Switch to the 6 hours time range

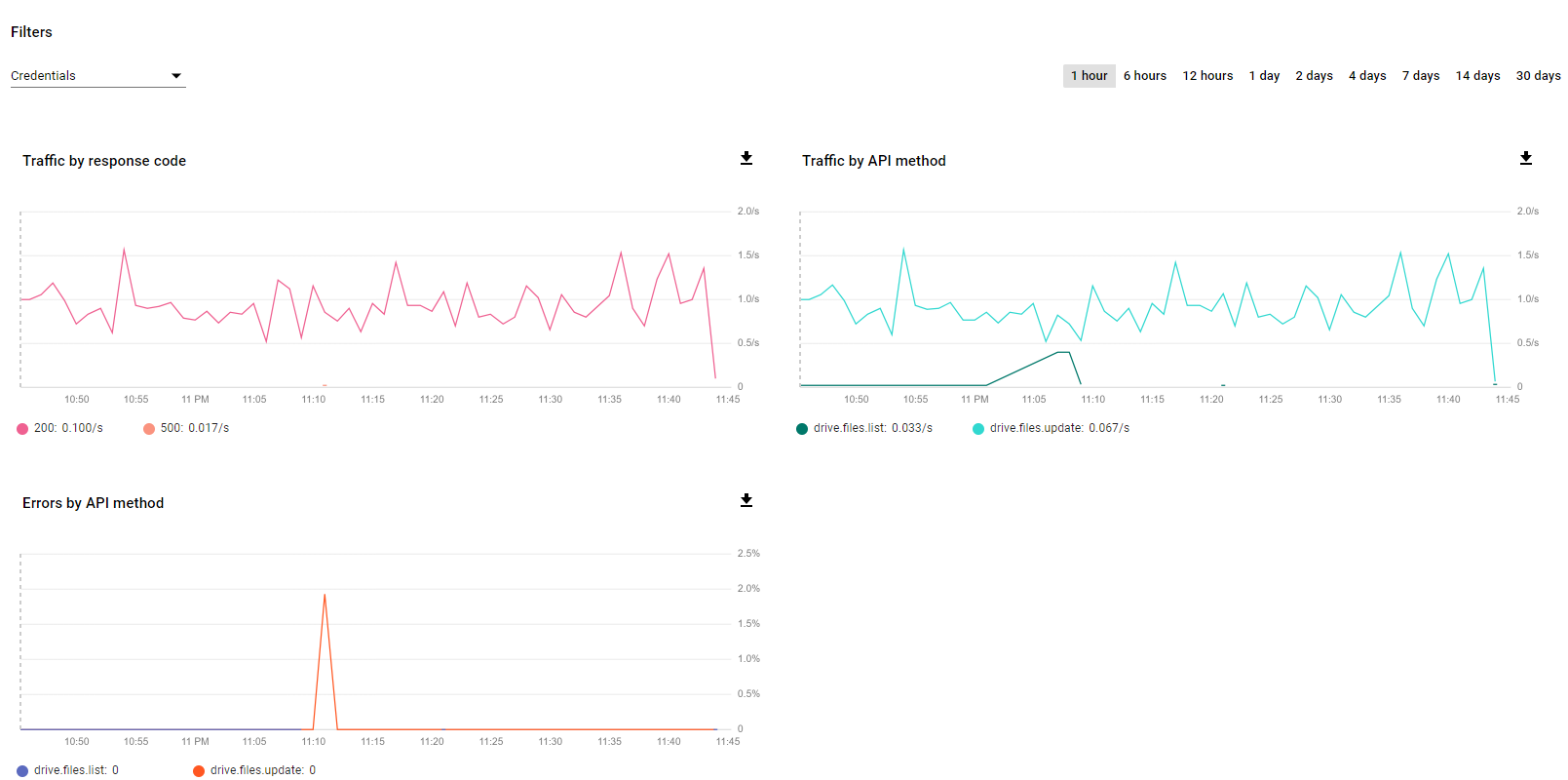(x=1144, y=76)
